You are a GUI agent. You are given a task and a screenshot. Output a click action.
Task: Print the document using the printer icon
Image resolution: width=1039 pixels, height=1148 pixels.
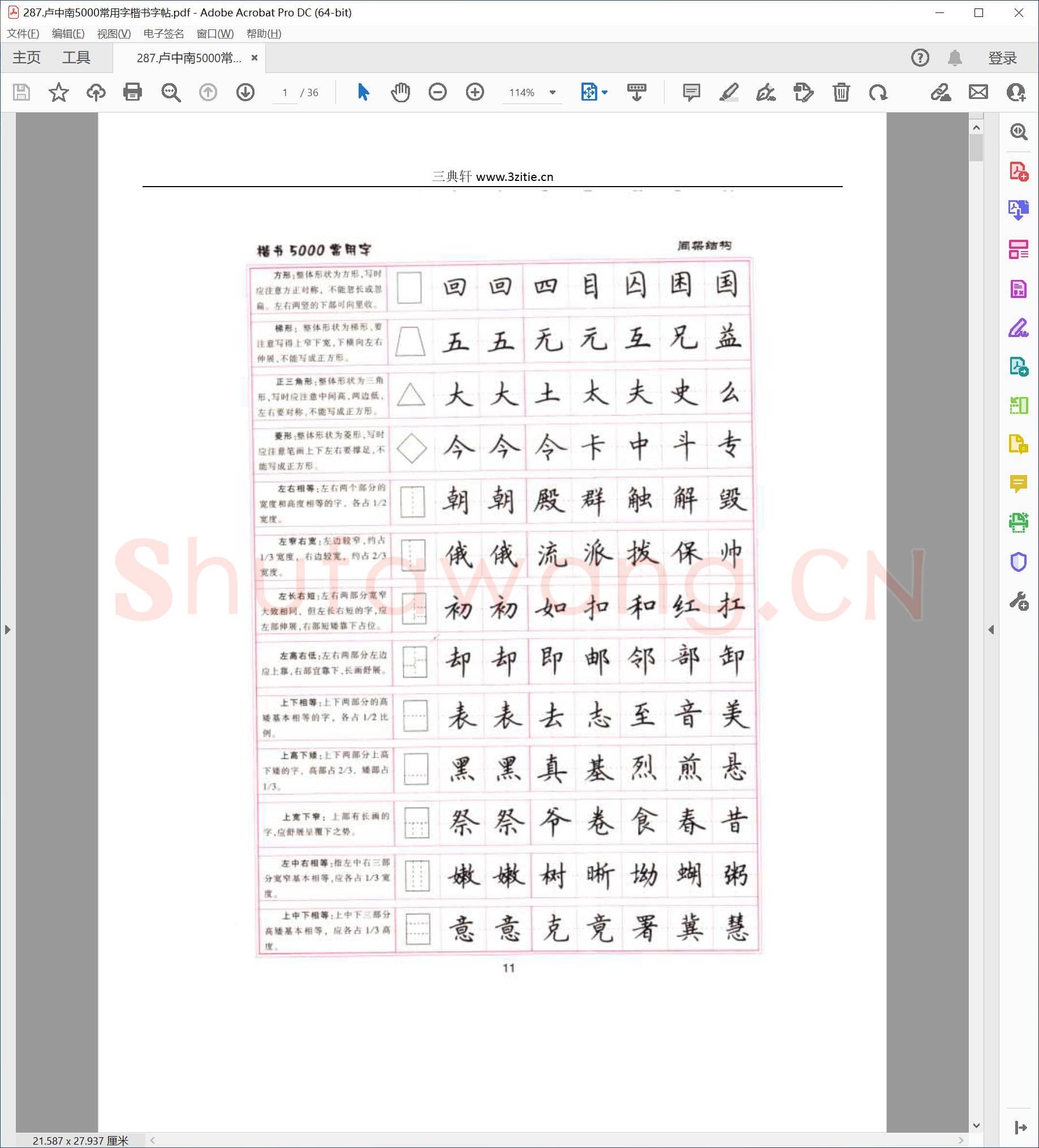pos(132,92)
